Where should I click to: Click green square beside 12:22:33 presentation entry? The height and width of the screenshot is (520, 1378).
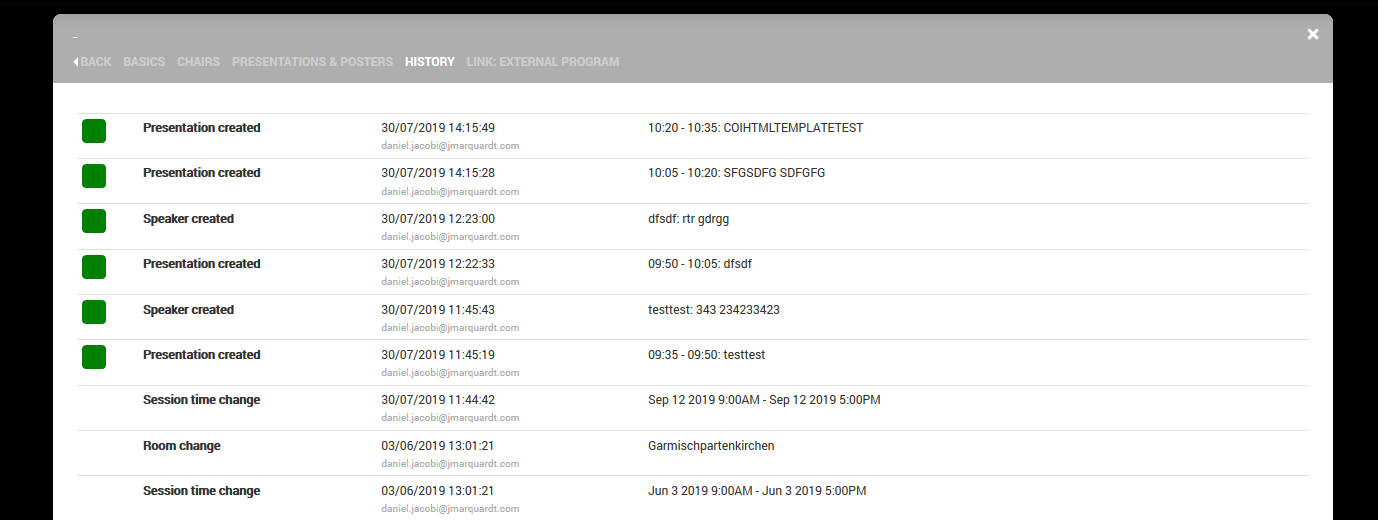coord(94,267)
